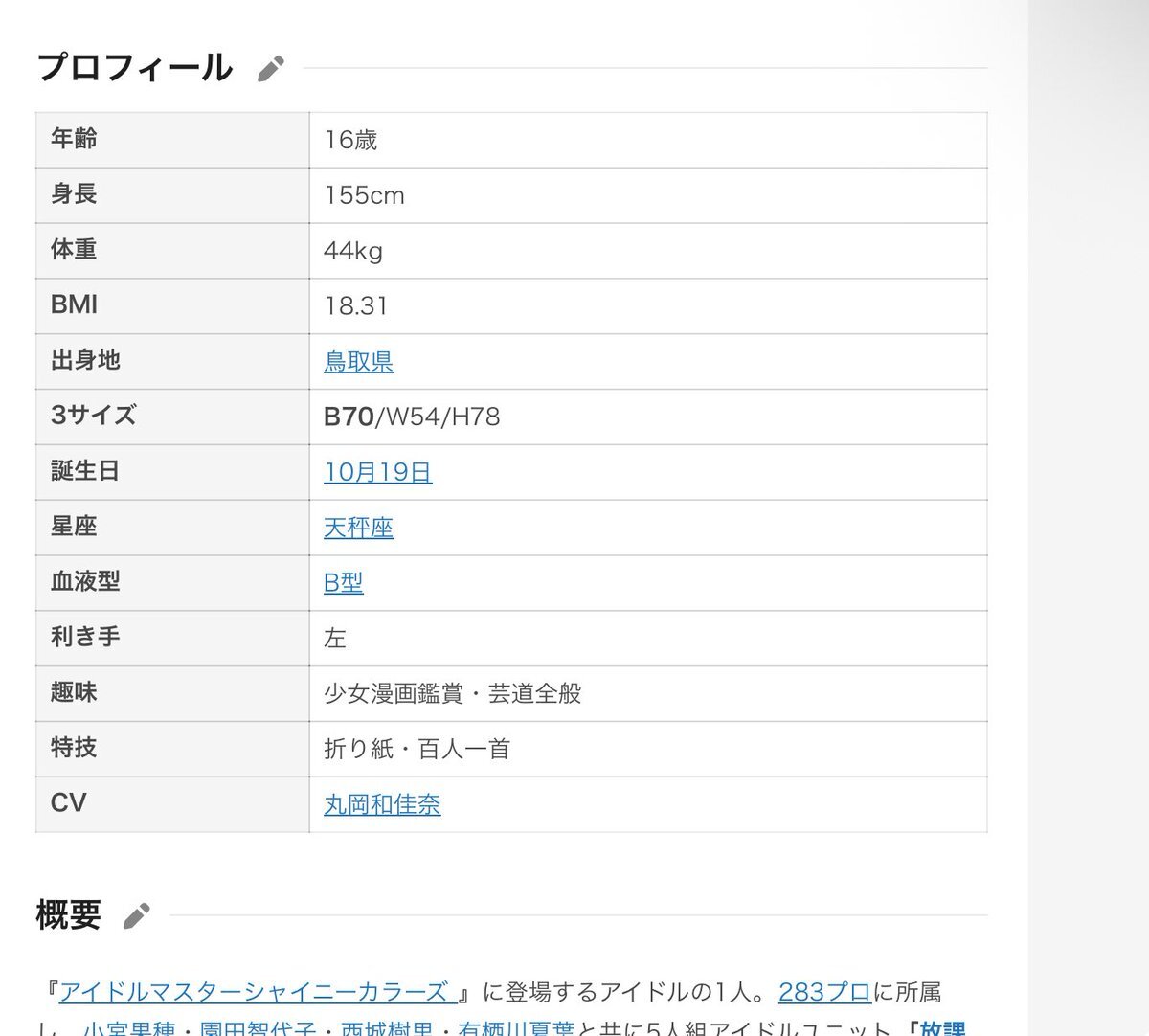Open the 10月19日 birthday link
The width and height of the screenshot is (1149, 1036).
coord(378,472)
